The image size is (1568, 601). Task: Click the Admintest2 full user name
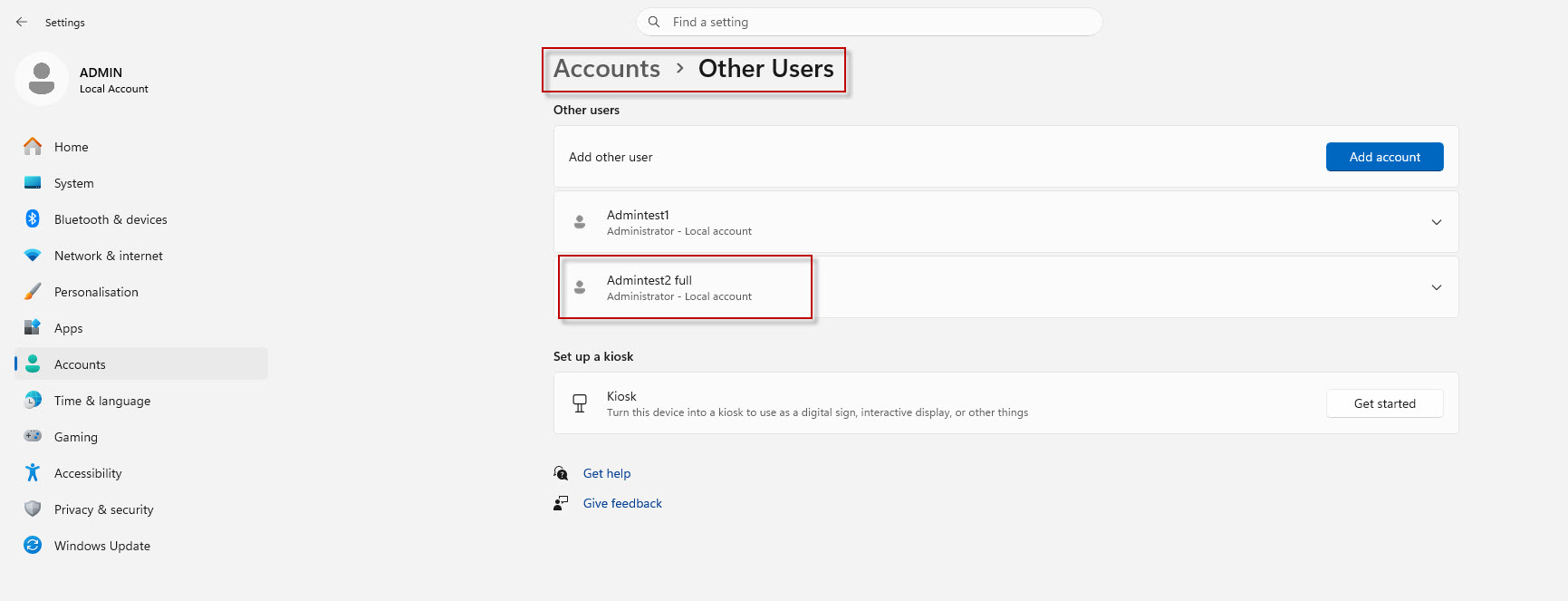649,280
